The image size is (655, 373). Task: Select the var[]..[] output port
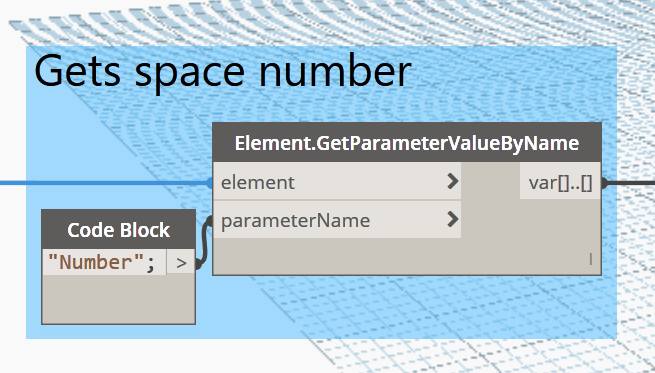click(560, 183)
